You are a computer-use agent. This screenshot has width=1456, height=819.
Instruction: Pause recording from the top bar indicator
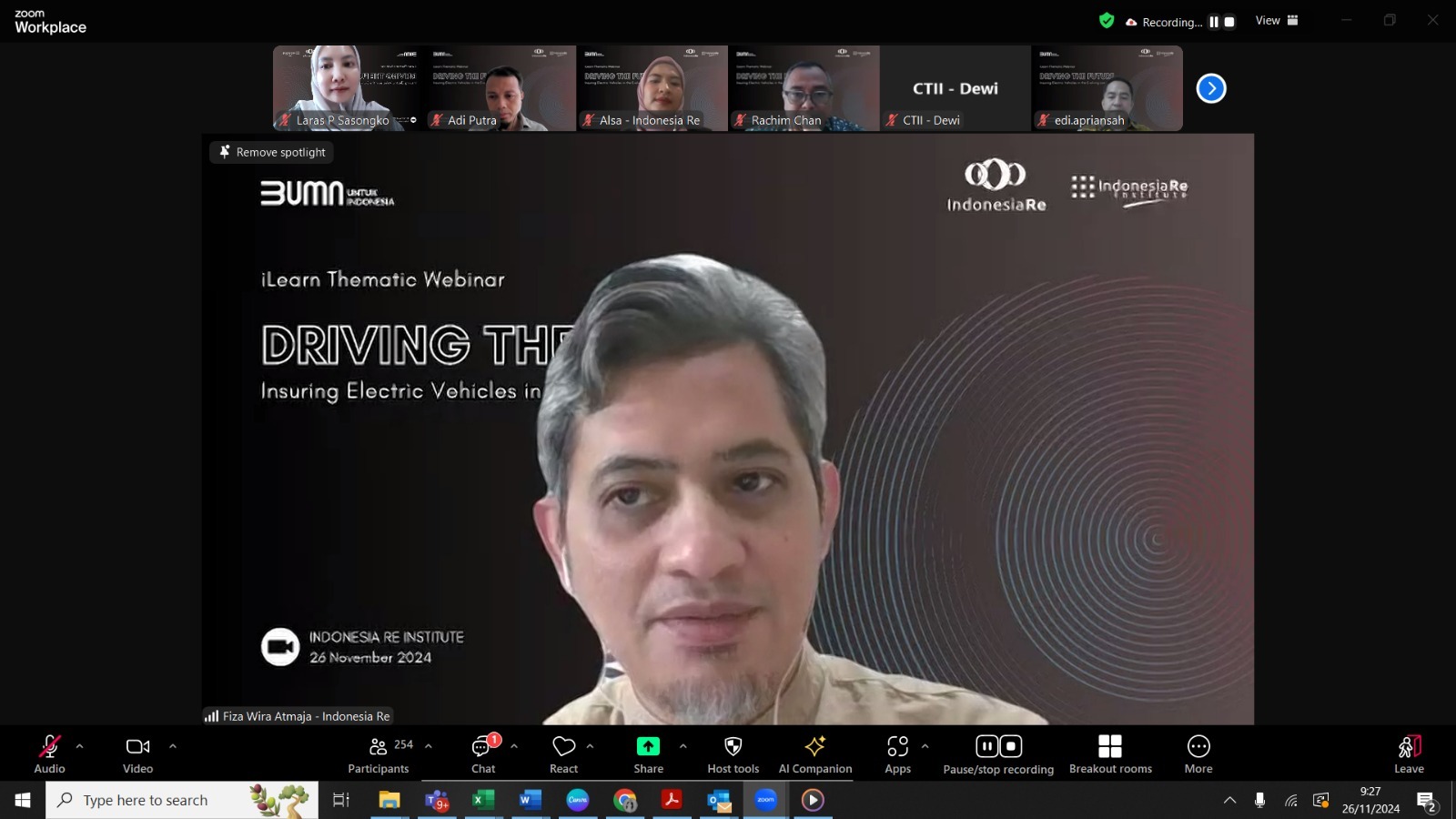coord(1214,22)
